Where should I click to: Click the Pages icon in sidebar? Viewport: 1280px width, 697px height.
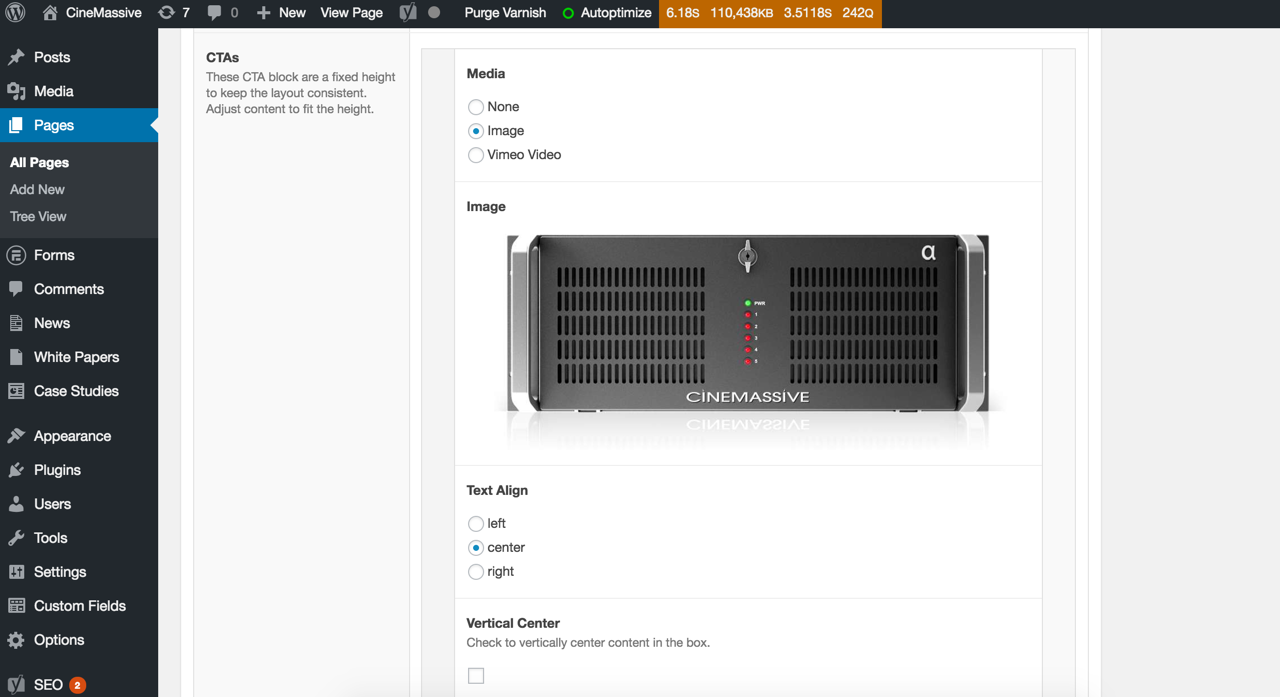(x=16, y=126)
